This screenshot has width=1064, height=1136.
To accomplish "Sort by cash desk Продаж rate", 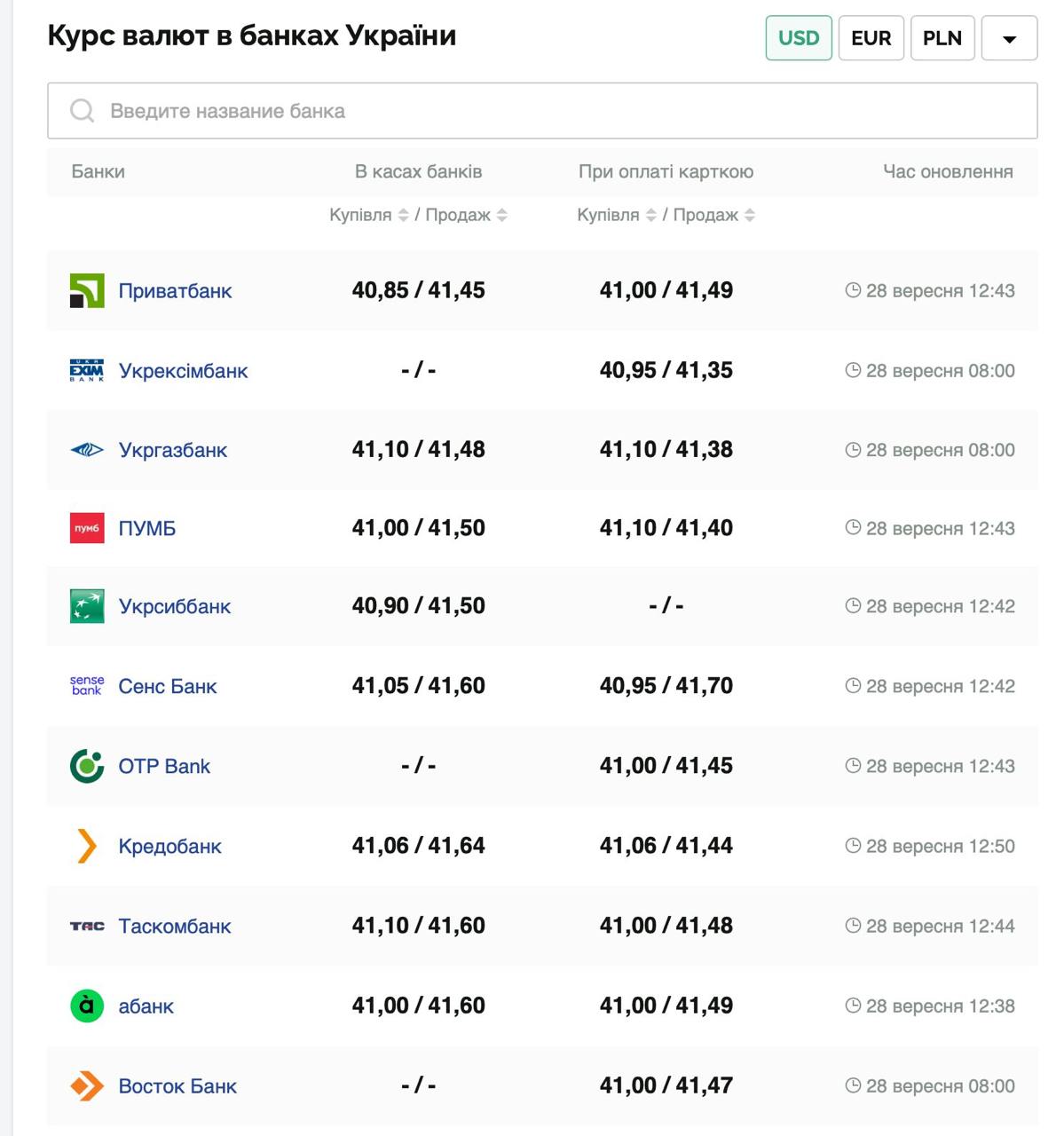I will [502, 215].
